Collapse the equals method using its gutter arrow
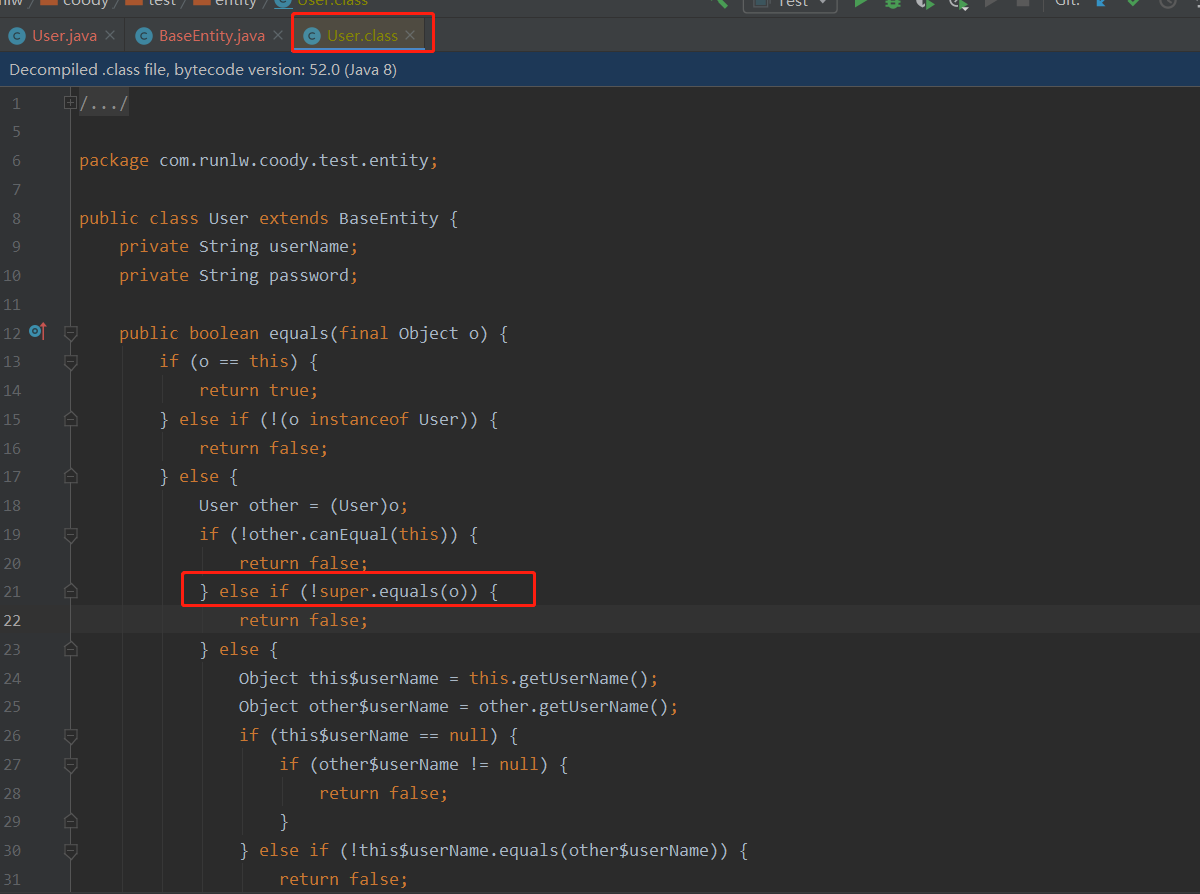 (70, 331)
